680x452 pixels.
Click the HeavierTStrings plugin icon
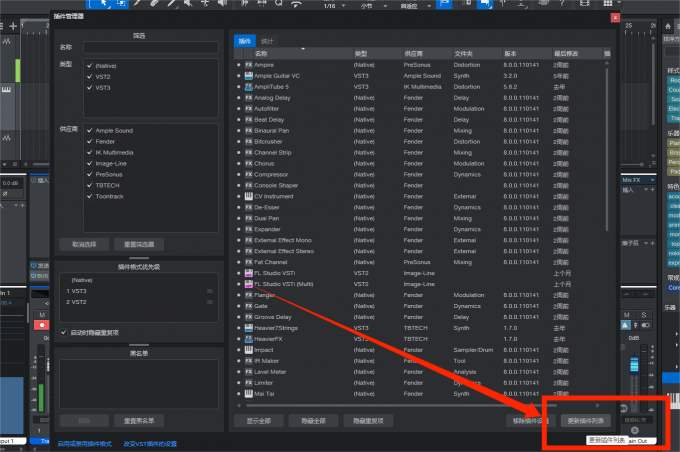tap(249, 328)
